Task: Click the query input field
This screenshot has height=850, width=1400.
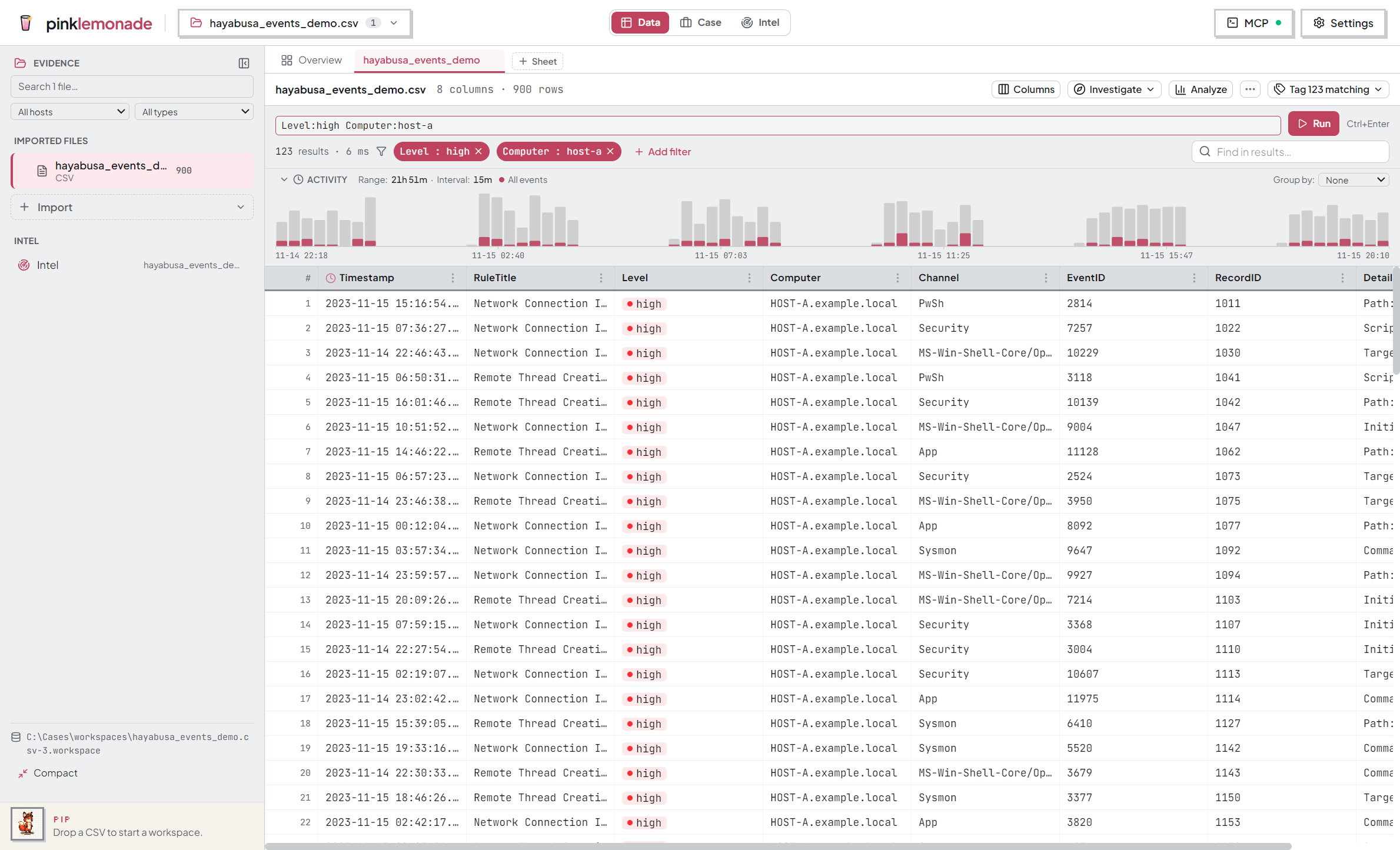Action: (x=778, y=125)
